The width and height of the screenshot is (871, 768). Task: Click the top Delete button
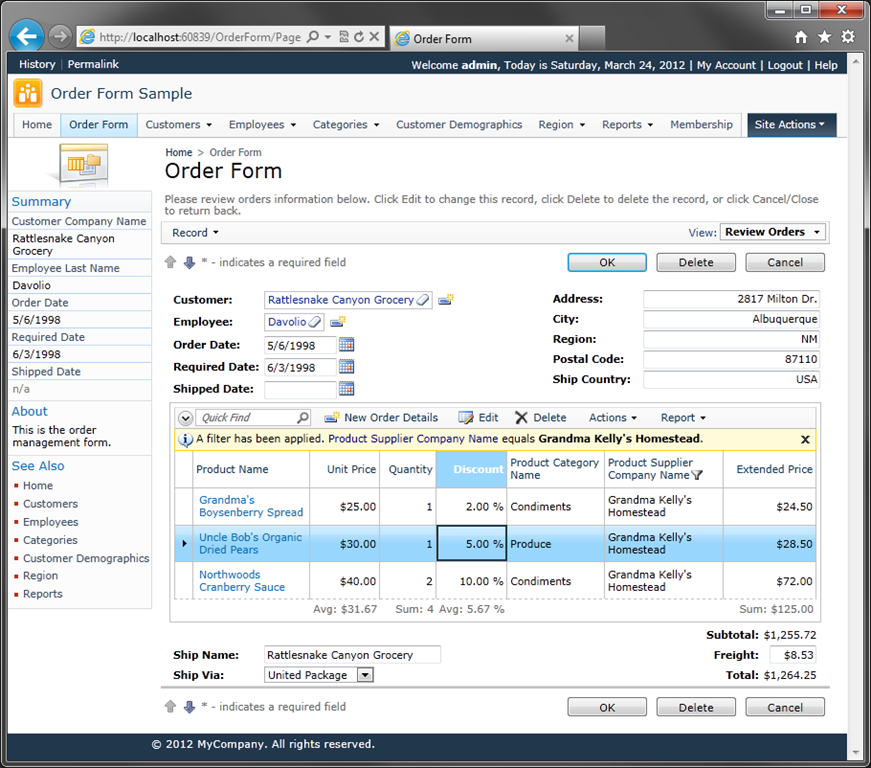point(695,263)
